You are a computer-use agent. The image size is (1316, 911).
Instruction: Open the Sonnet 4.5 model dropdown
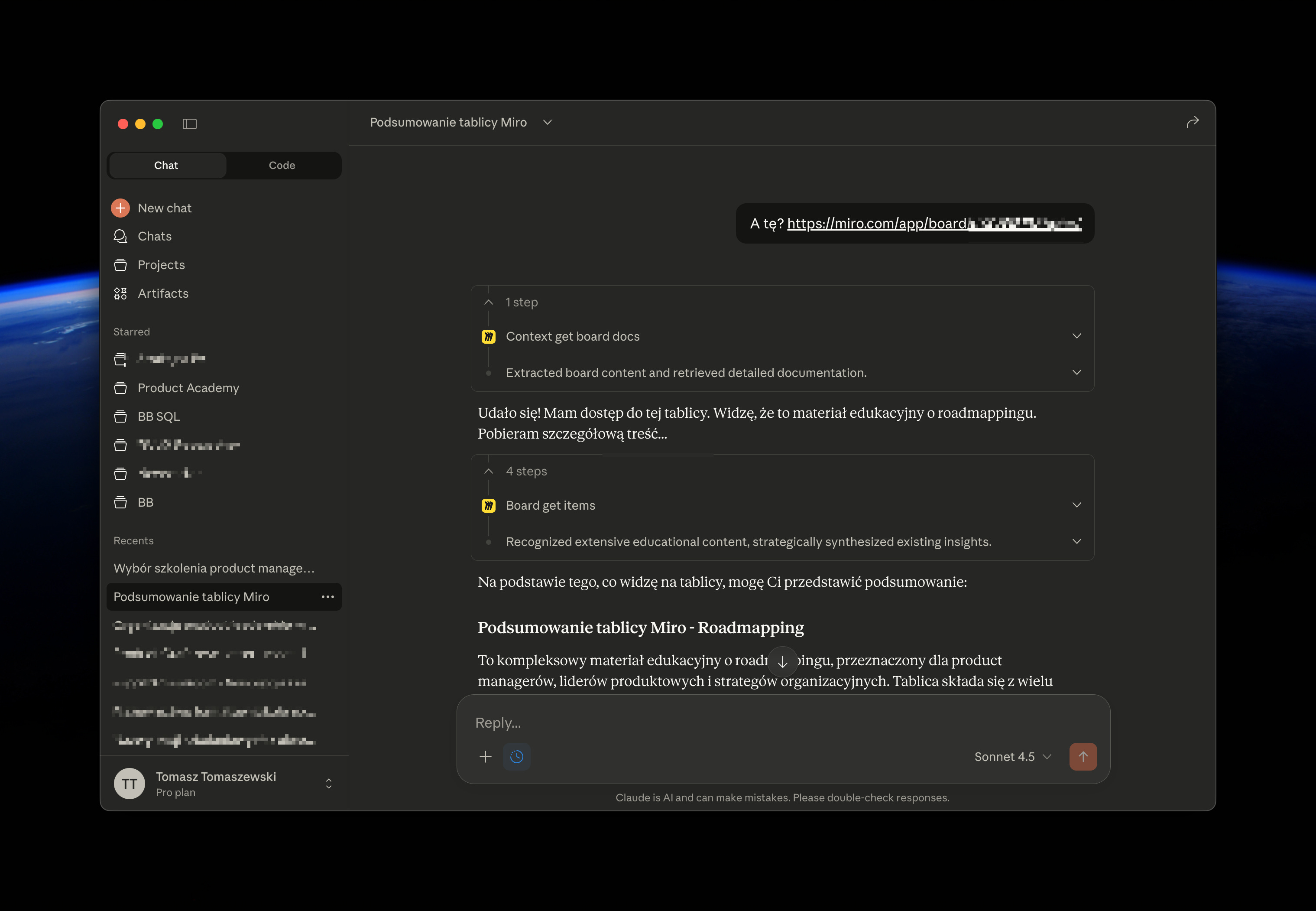[1012, 757]
